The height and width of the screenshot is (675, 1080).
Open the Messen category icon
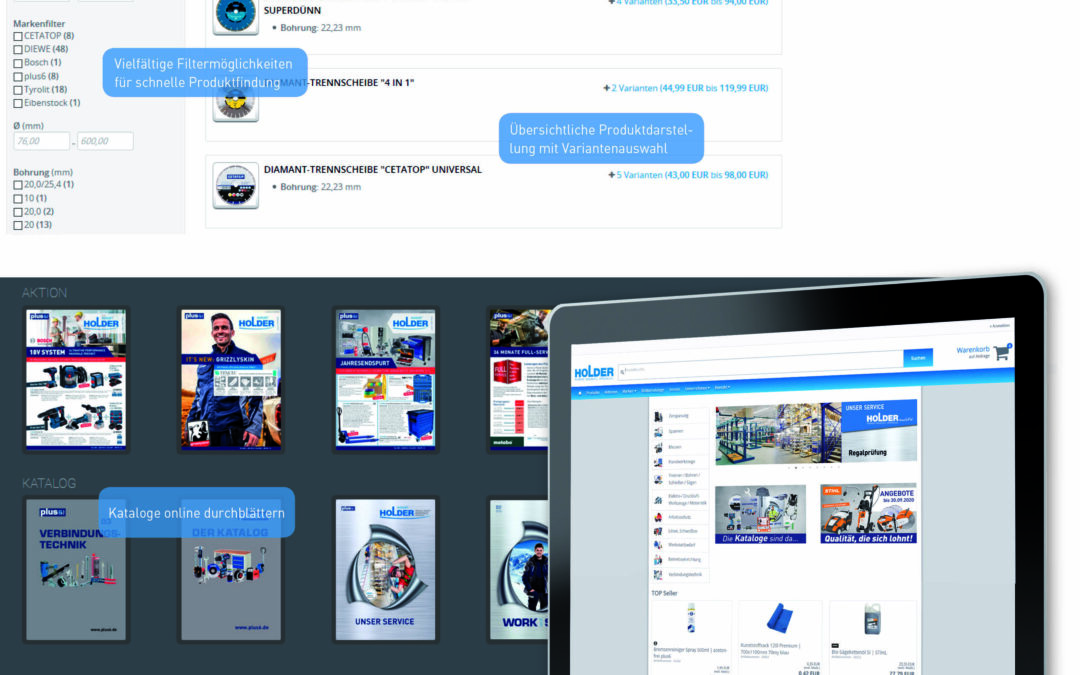[x=658, y=448]
